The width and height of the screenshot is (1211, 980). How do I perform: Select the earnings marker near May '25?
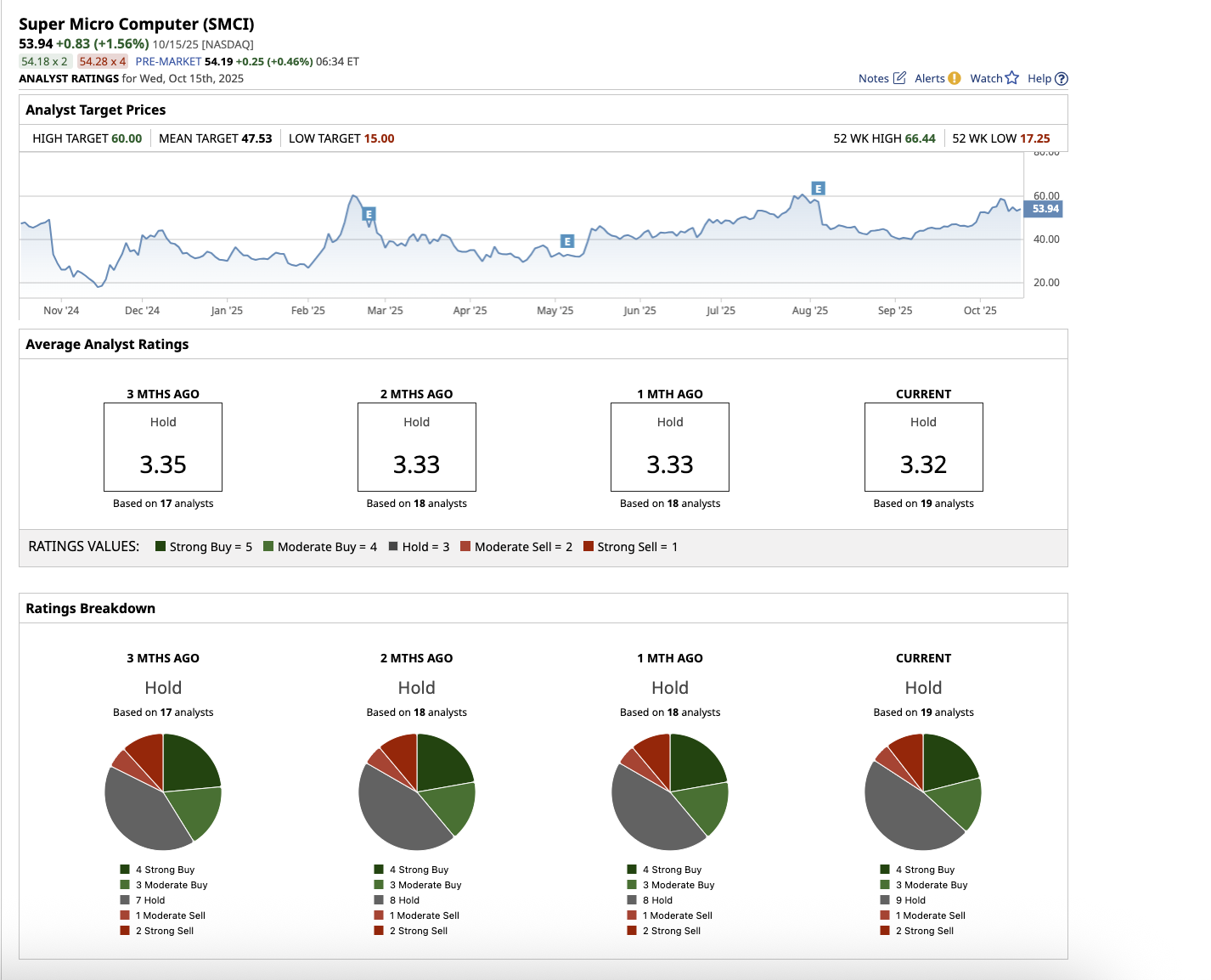coord(567,241)
